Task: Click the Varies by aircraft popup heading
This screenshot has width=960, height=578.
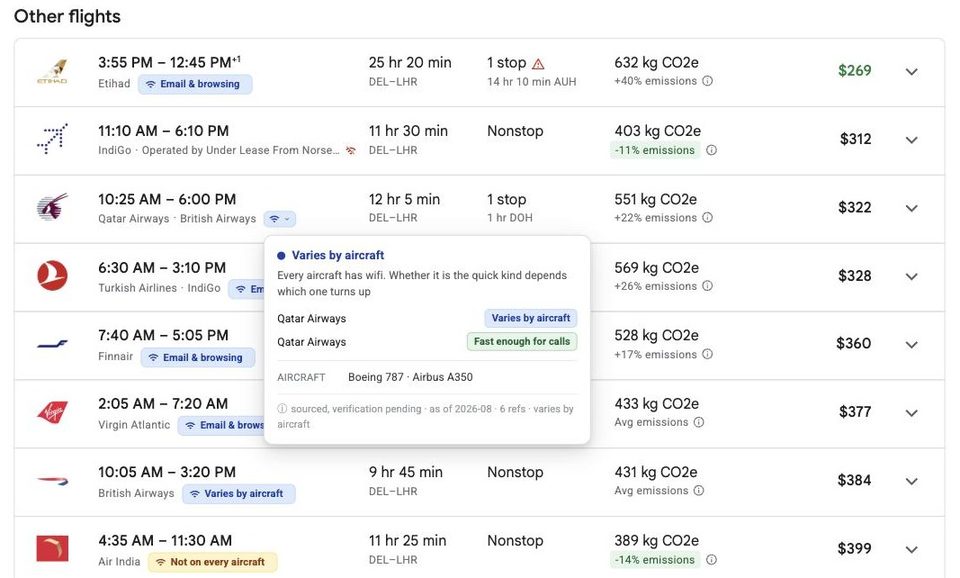Action: (338, 255)
